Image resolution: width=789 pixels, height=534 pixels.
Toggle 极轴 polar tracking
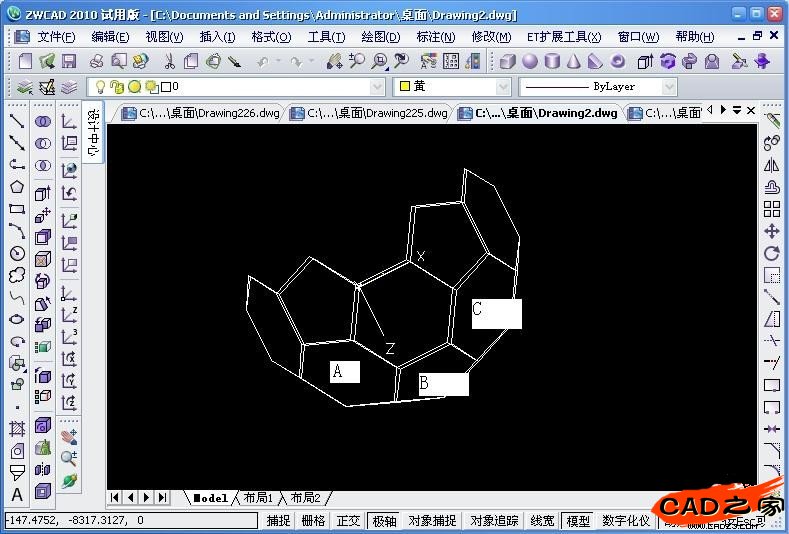(x=384, y=520)
